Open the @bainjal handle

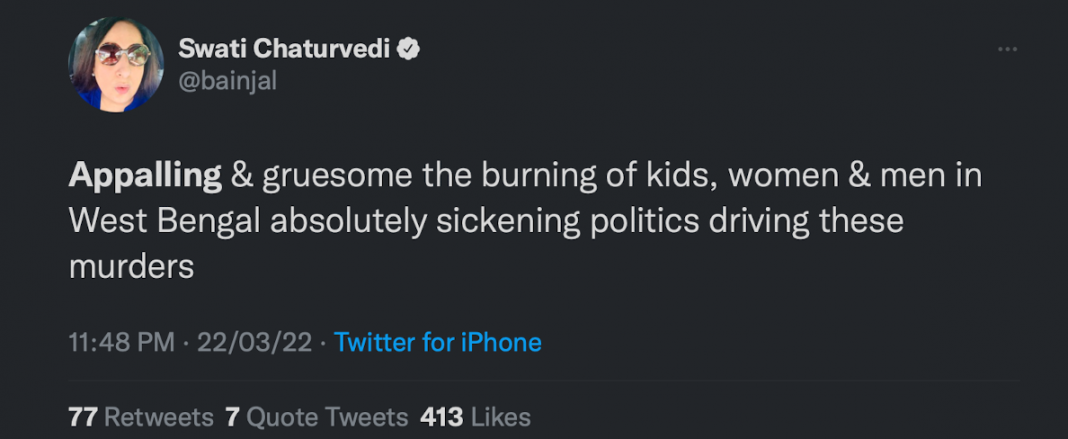coord(227,82)
